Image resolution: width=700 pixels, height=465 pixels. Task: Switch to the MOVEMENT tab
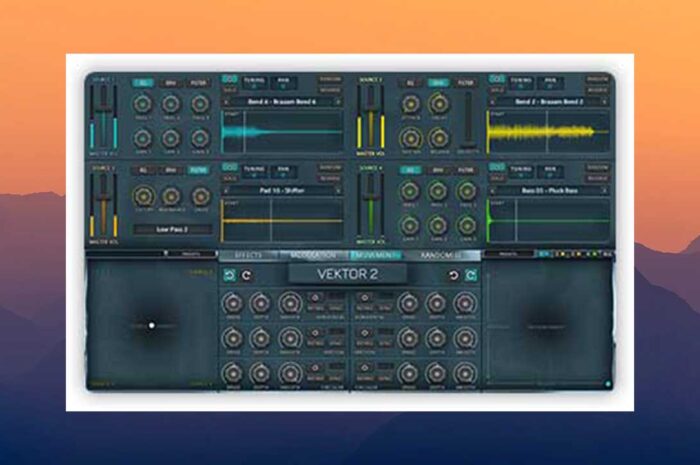click(376, 256)
